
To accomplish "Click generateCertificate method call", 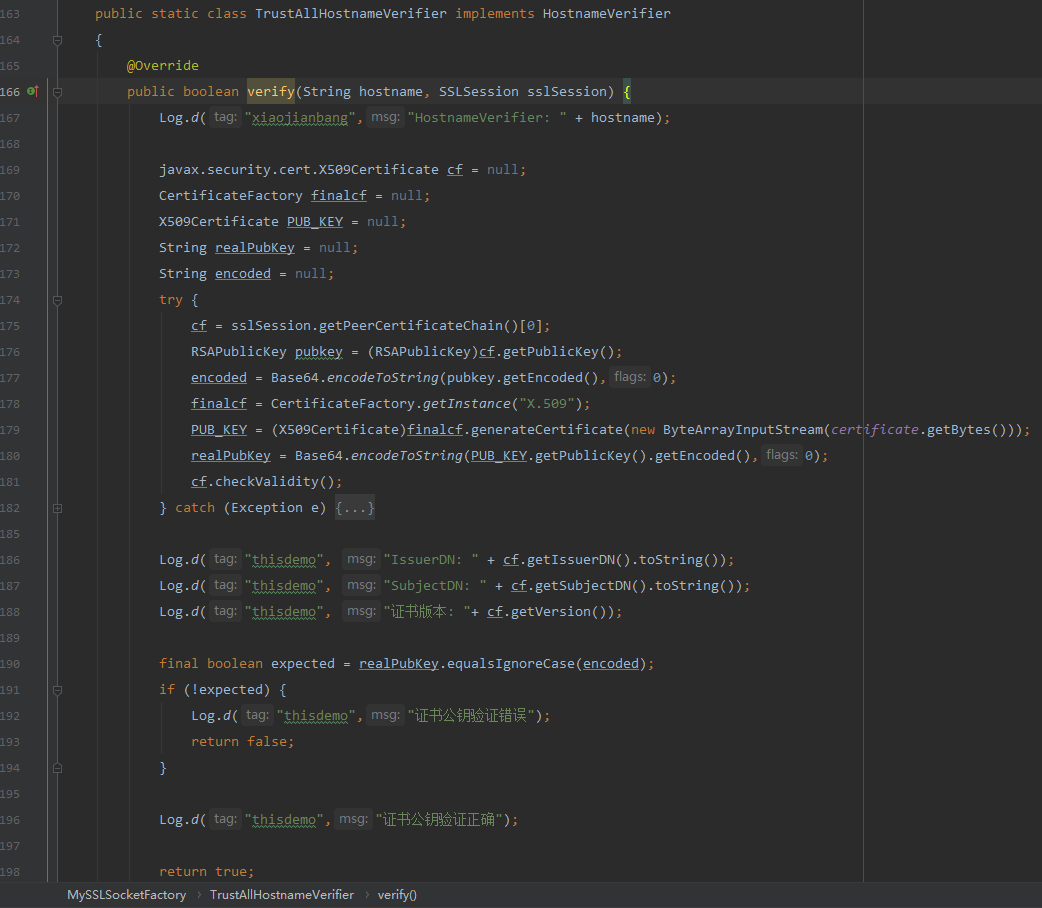I will coord(547,429).
